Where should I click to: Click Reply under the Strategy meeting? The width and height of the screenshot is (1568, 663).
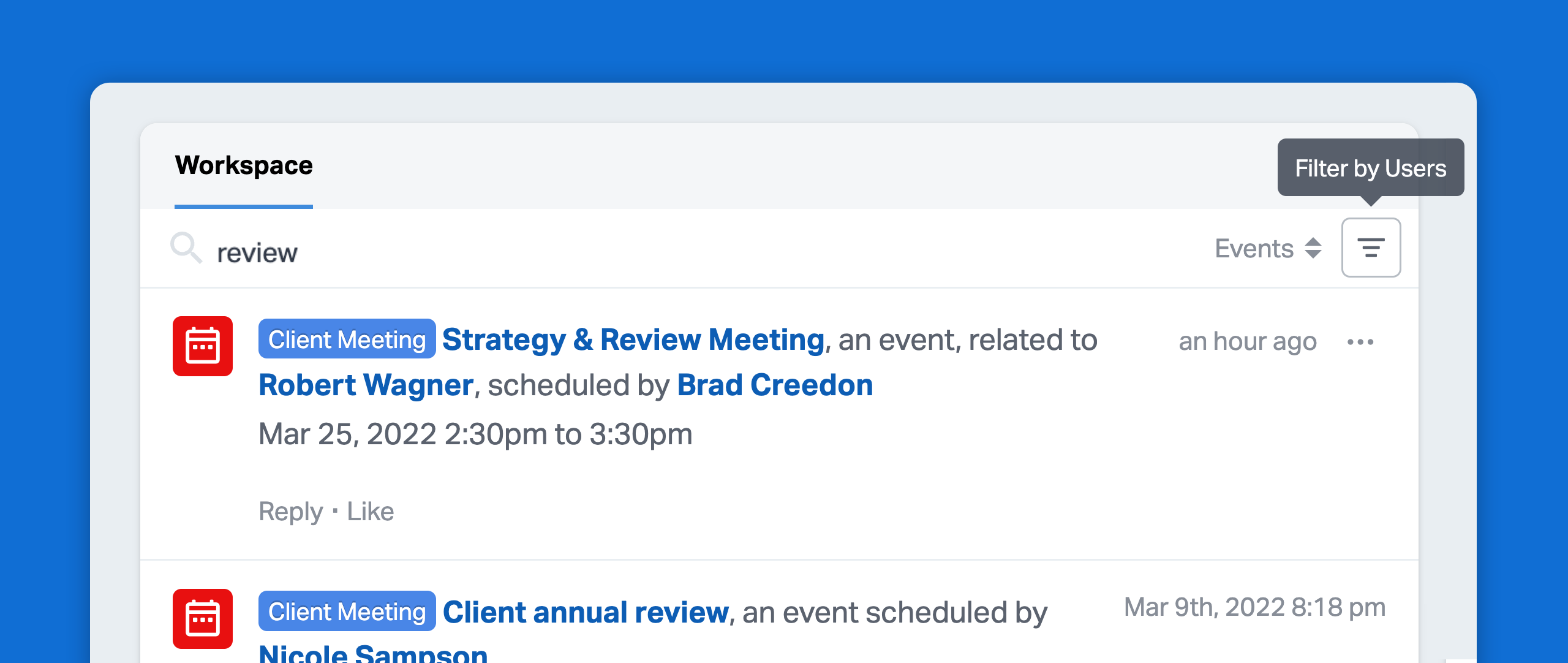click(x=291, y=512)
